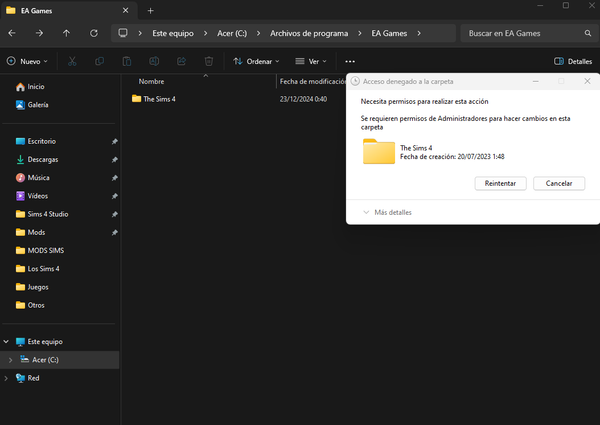Open the Ver dropdown
This screenshot has width=600, height=425.
point(311,61)
